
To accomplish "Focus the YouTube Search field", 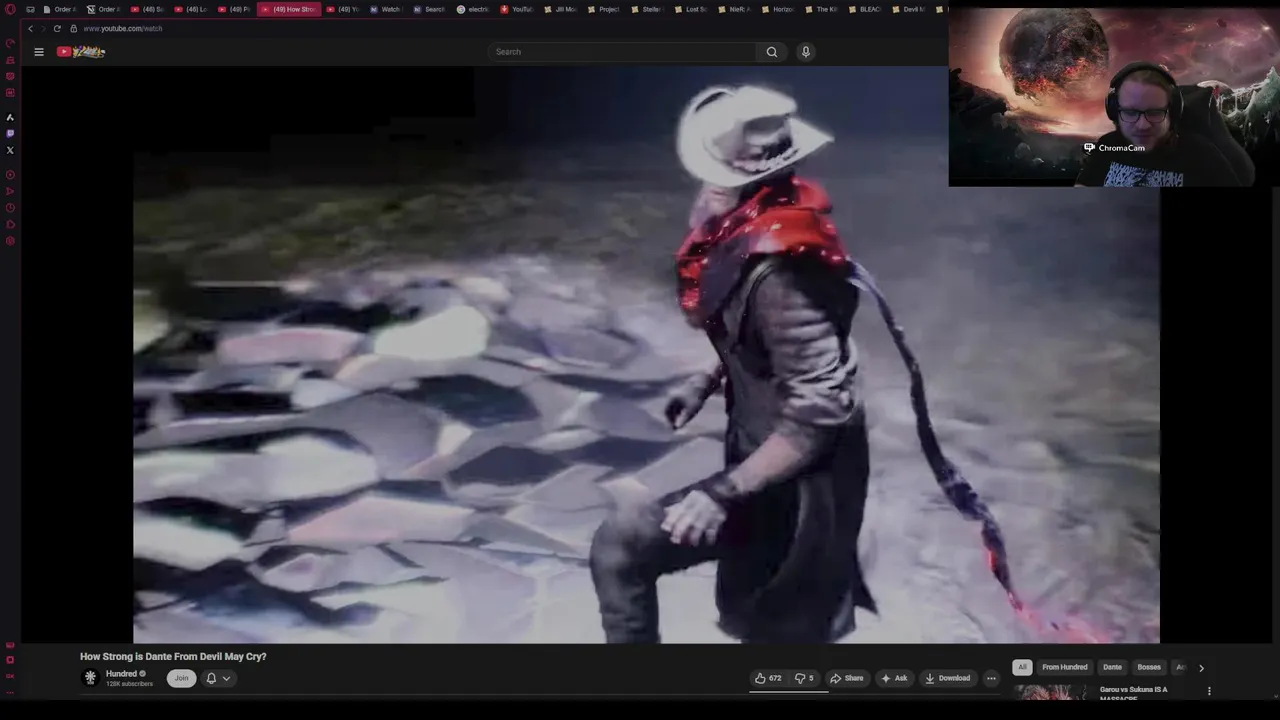I will tap(623, 52).
